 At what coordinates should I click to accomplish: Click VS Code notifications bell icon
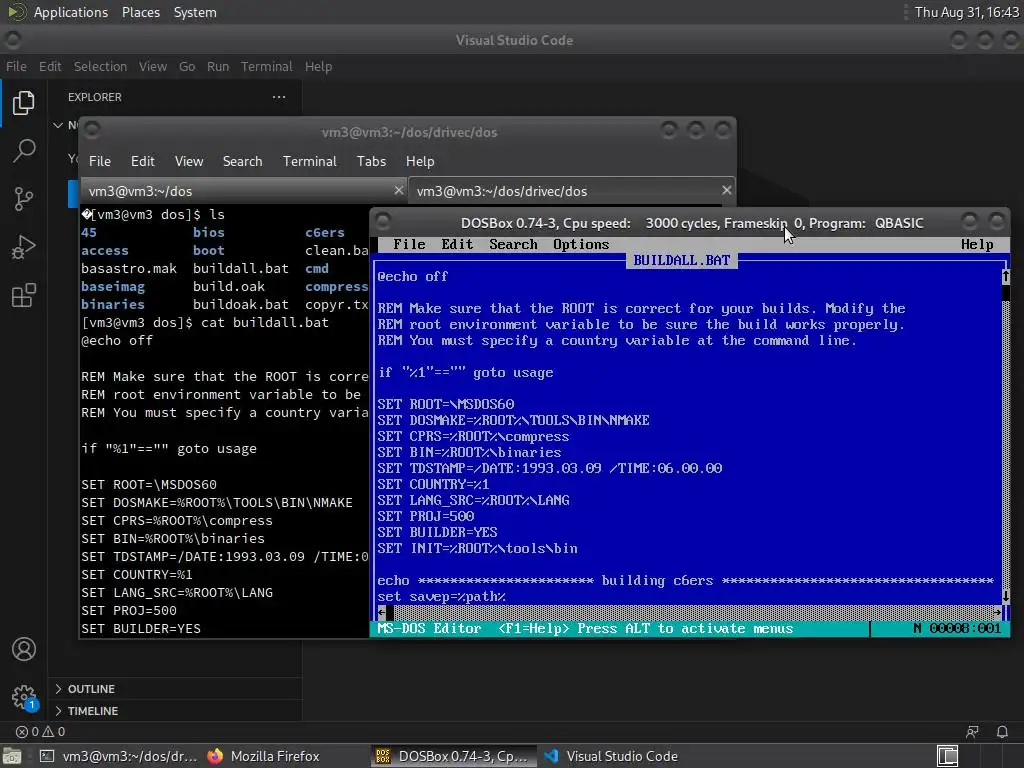(x=1002, y=731)
